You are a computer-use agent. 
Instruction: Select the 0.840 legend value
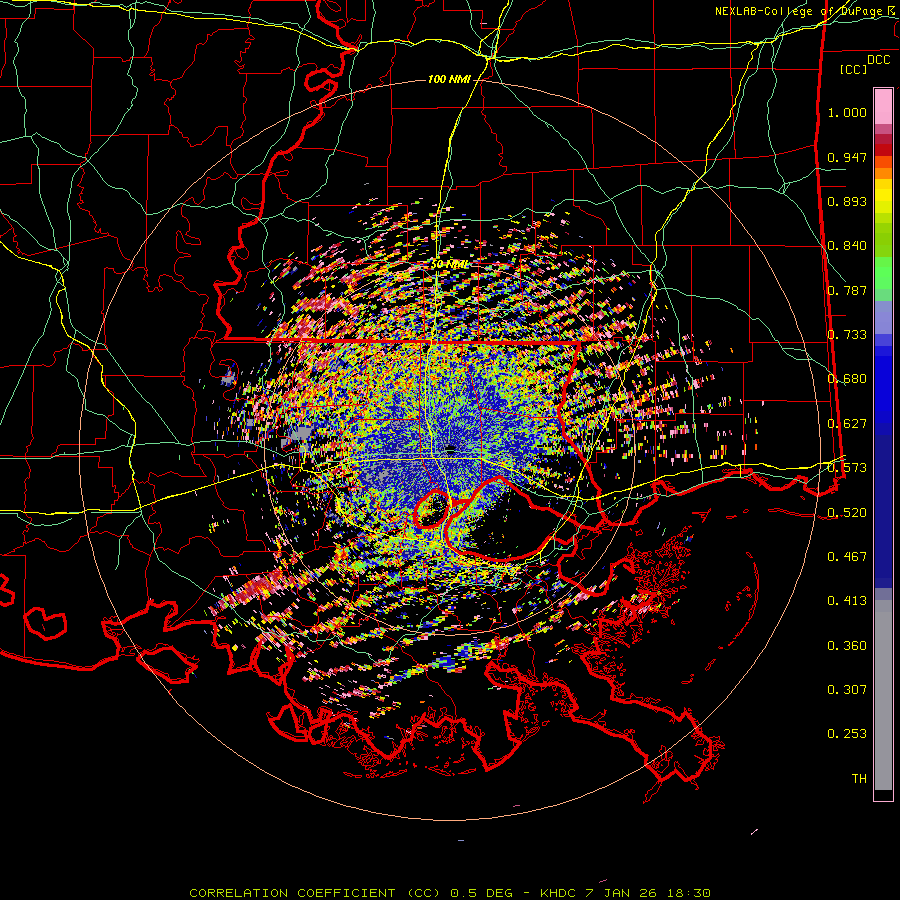(x=847, y=246)
